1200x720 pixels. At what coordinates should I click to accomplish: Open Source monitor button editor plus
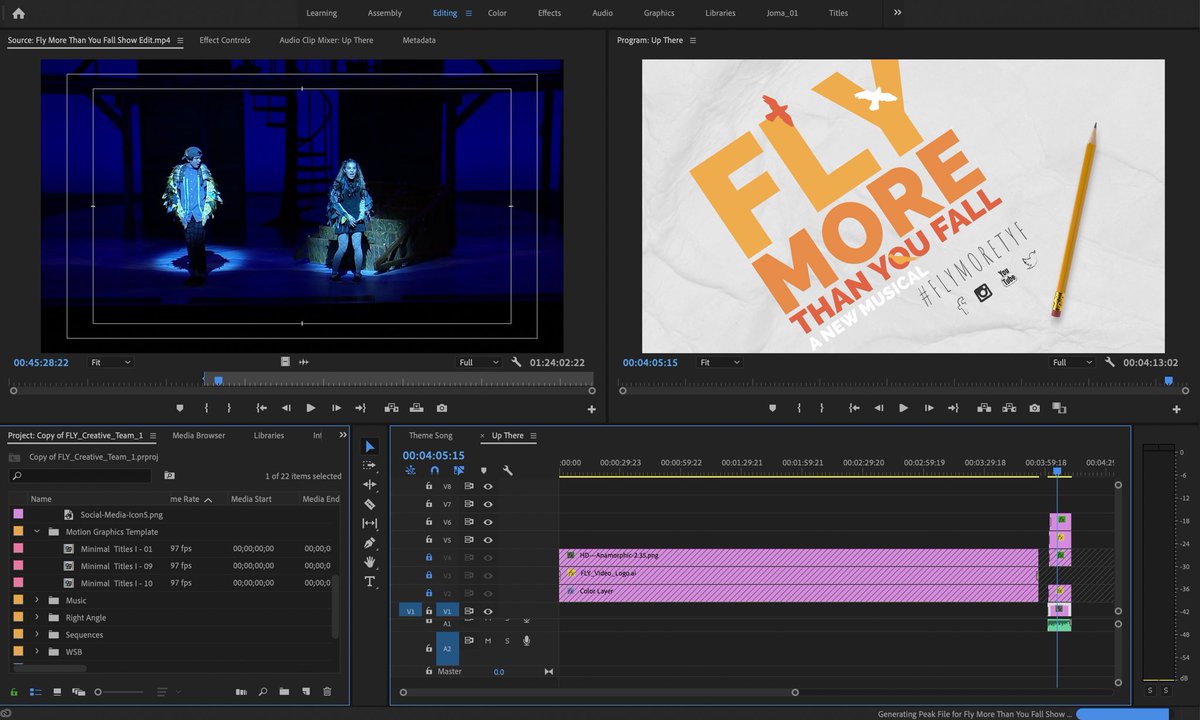point(591,410)
